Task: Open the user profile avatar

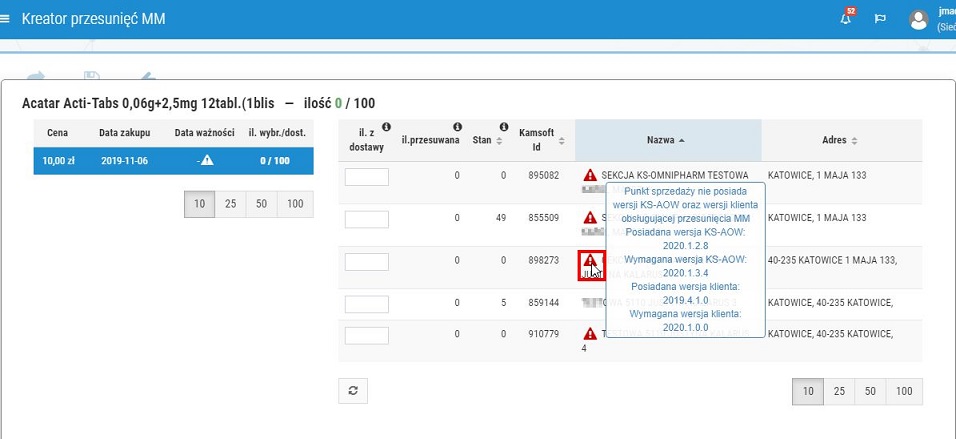Action: tap(919, 20)
